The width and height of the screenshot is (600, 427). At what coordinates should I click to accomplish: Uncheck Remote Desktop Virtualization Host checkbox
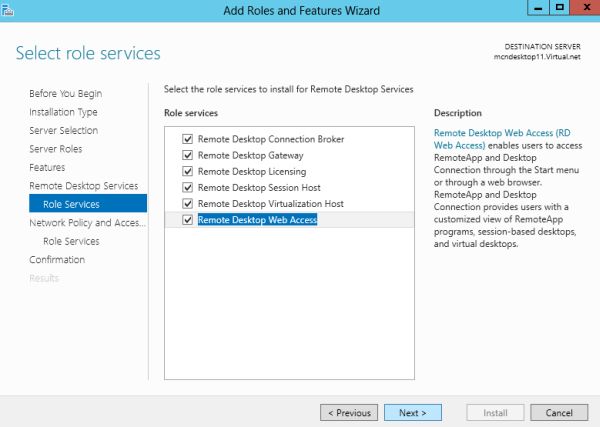click(187, 203)
